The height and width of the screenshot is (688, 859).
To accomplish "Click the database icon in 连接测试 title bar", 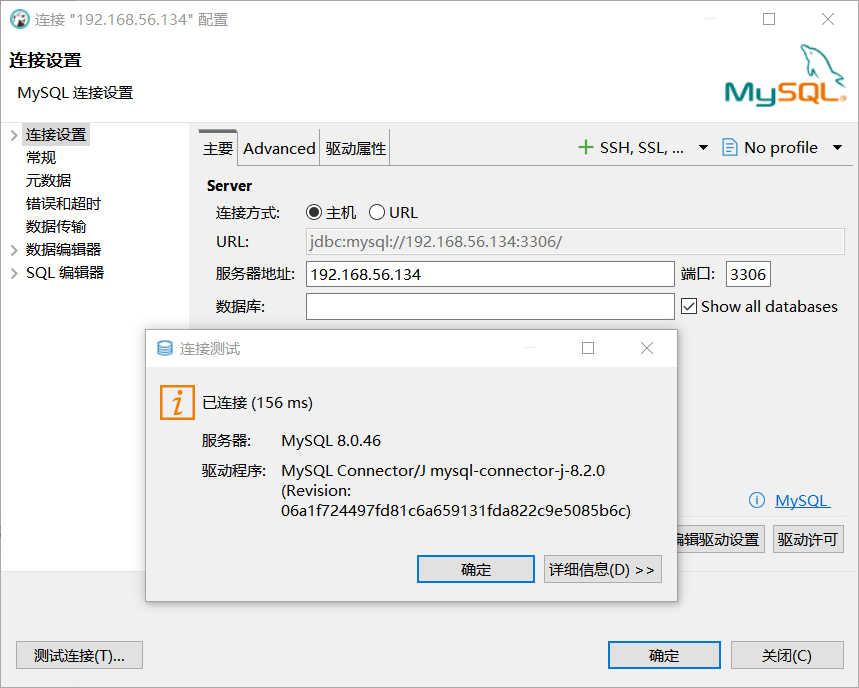I will click(x=165, y=348).
